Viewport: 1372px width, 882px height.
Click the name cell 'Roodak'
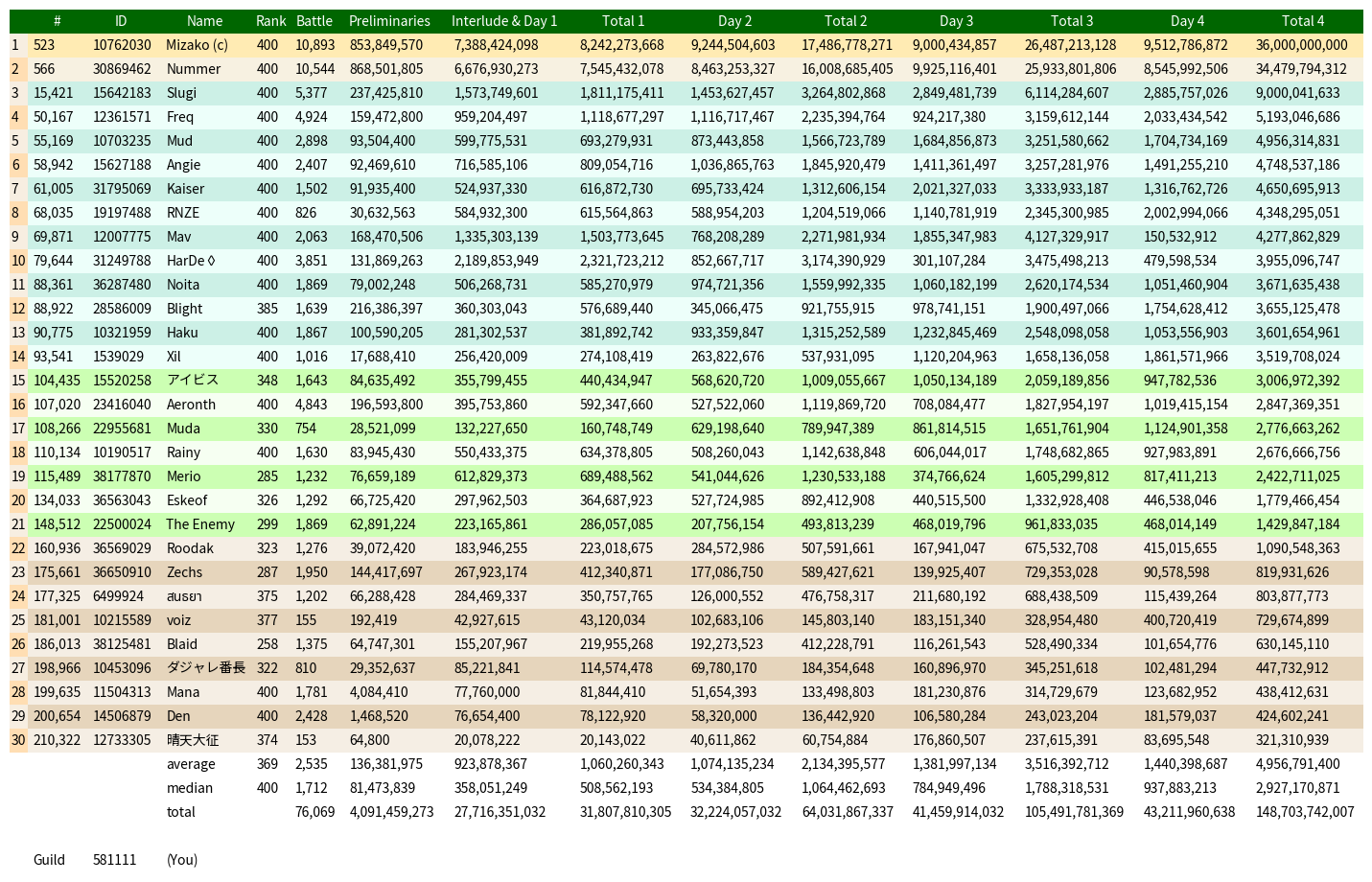pyautogui.click(x=190, y=548)
